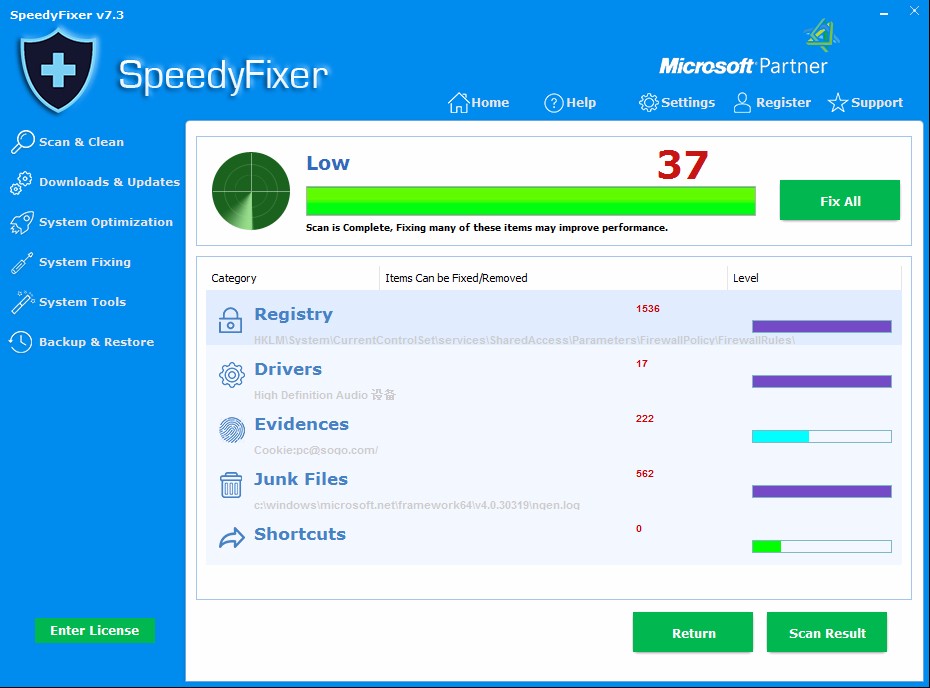Click the SpeedyFixer shield logo
Viewport: 930px width, 688px height.
coord(58,70)
